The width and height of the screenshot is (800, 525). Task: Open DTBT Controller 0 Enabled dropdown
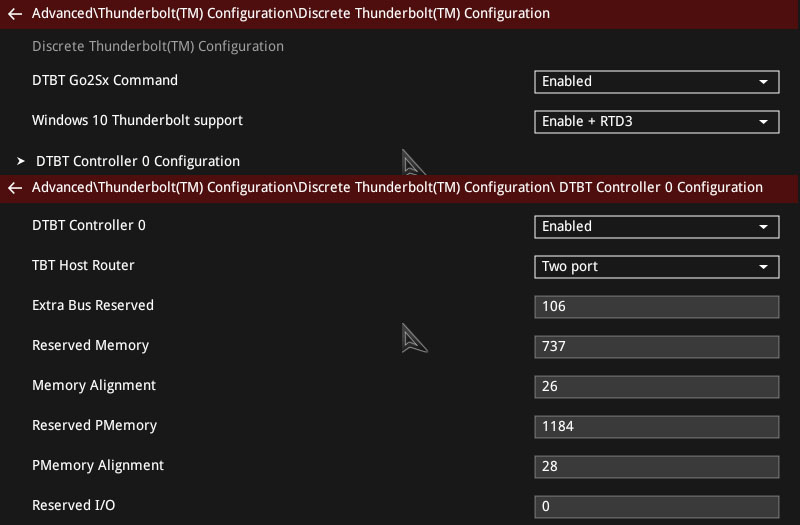[657, 227]
